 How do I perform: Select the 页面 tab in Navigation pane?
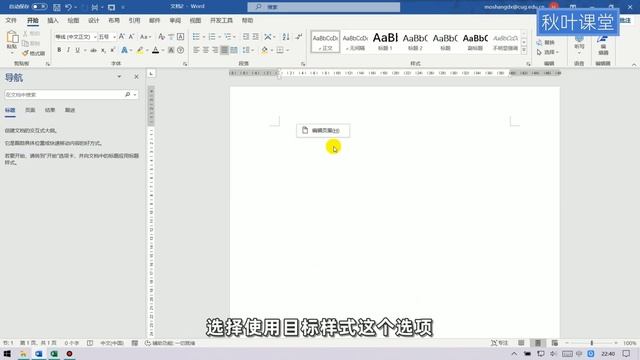pos(30,110)
